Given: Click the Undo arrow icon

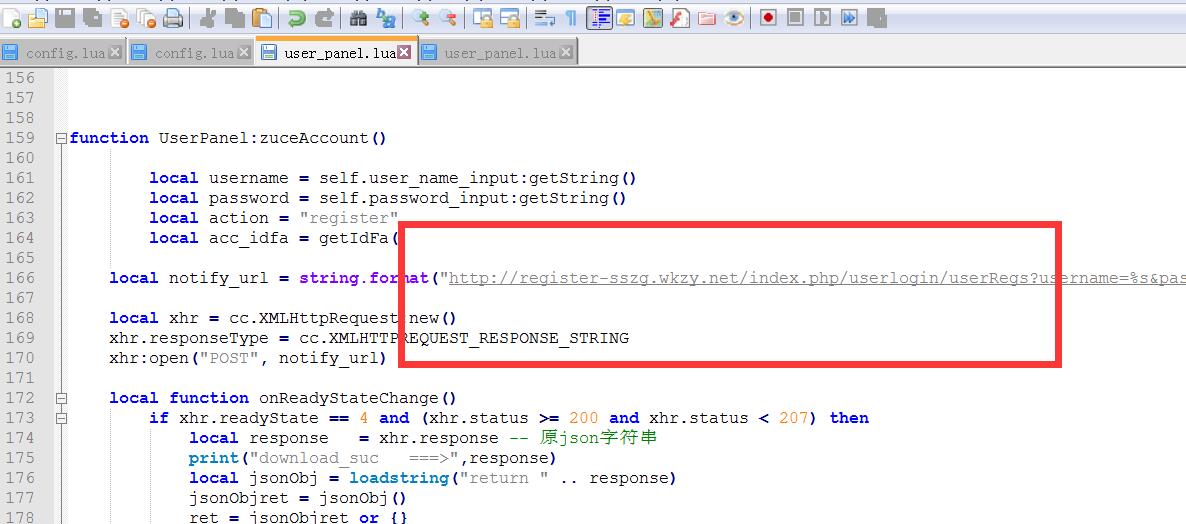Looking at the screenshot, I should (297, 17).
